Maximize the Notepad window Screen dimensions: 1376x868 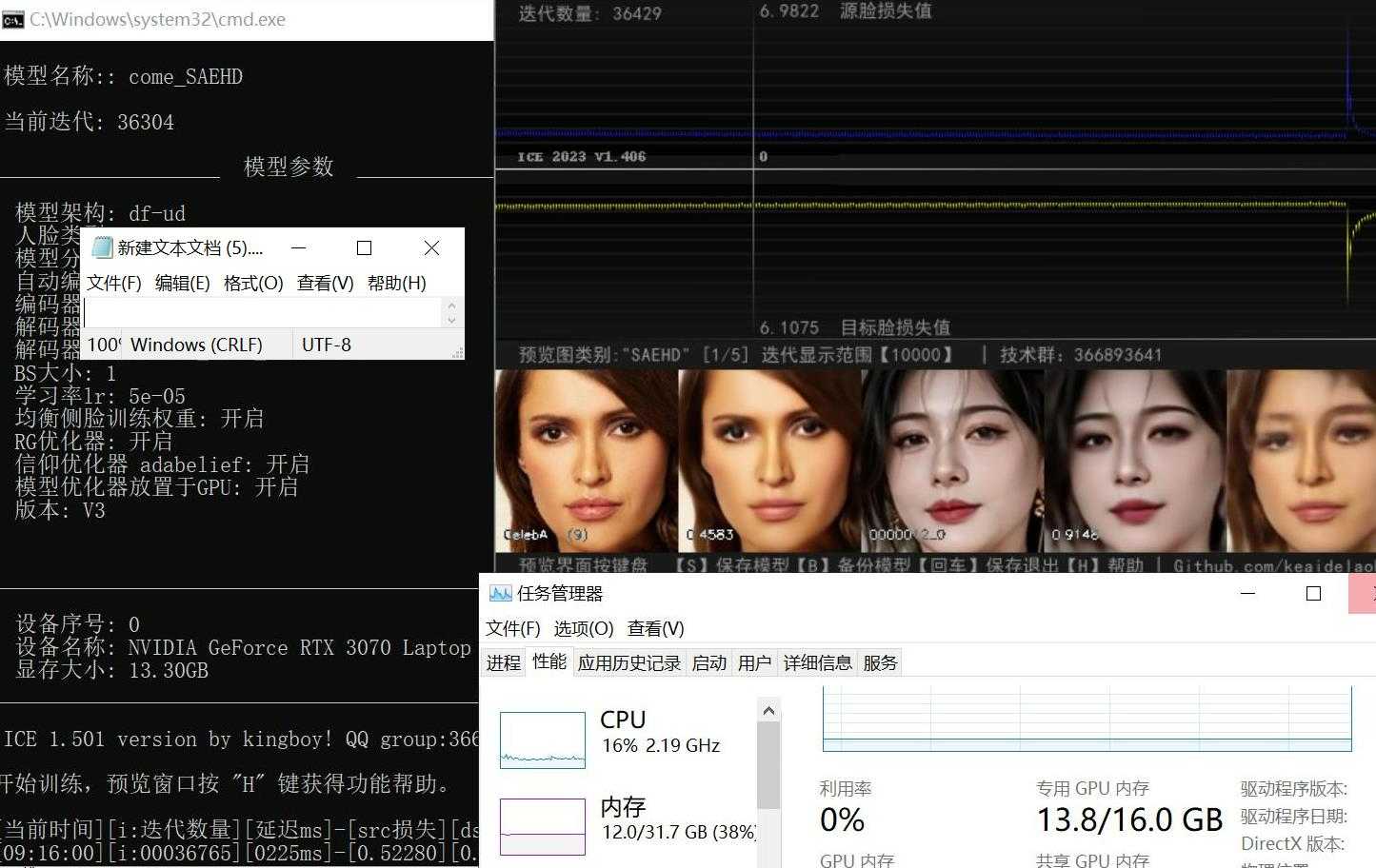pyautogui.click(x=364, y=247)
